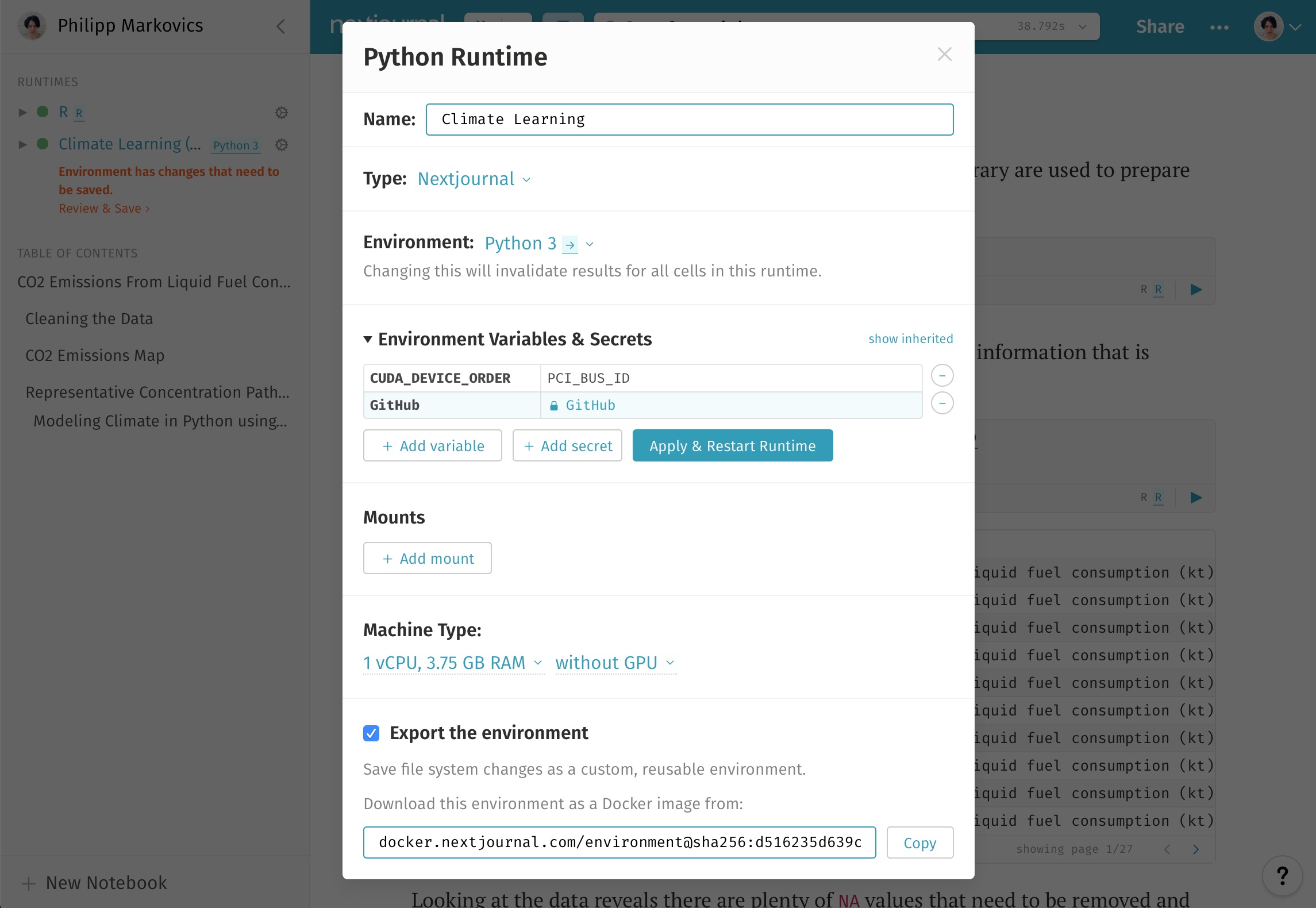
Task: Go to CO2 Emissions From Liquid Fuel section
Action: (x=154, y=282)
